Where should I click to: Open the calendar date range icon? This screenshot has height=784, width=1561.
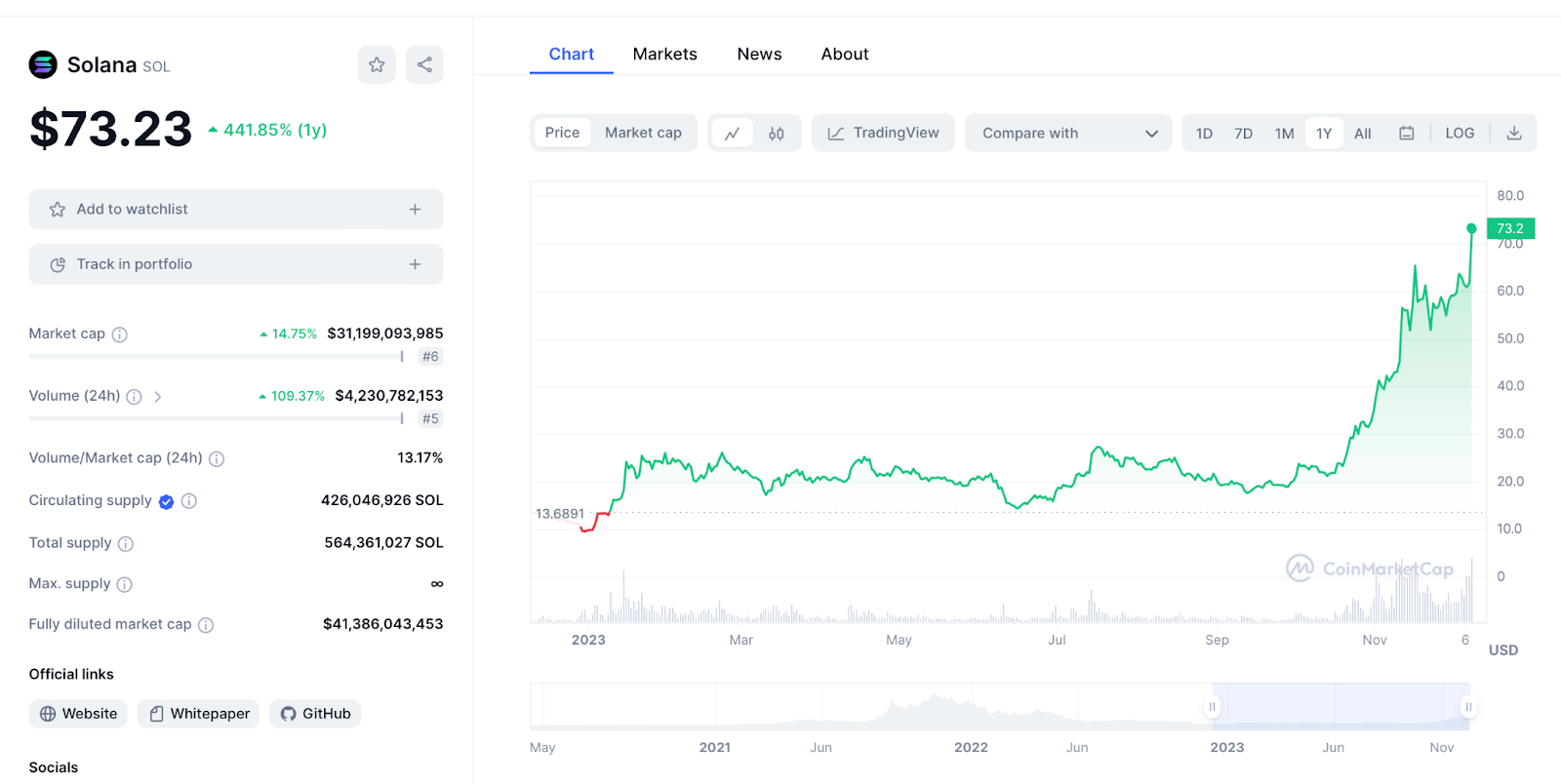click(1407, 134)
